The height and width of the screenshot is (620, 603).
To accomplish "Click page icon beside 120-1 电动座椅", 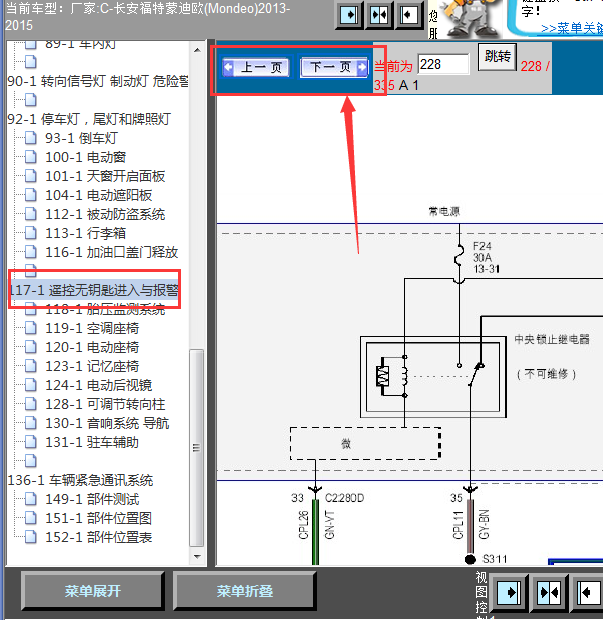I will pos(31,347).
